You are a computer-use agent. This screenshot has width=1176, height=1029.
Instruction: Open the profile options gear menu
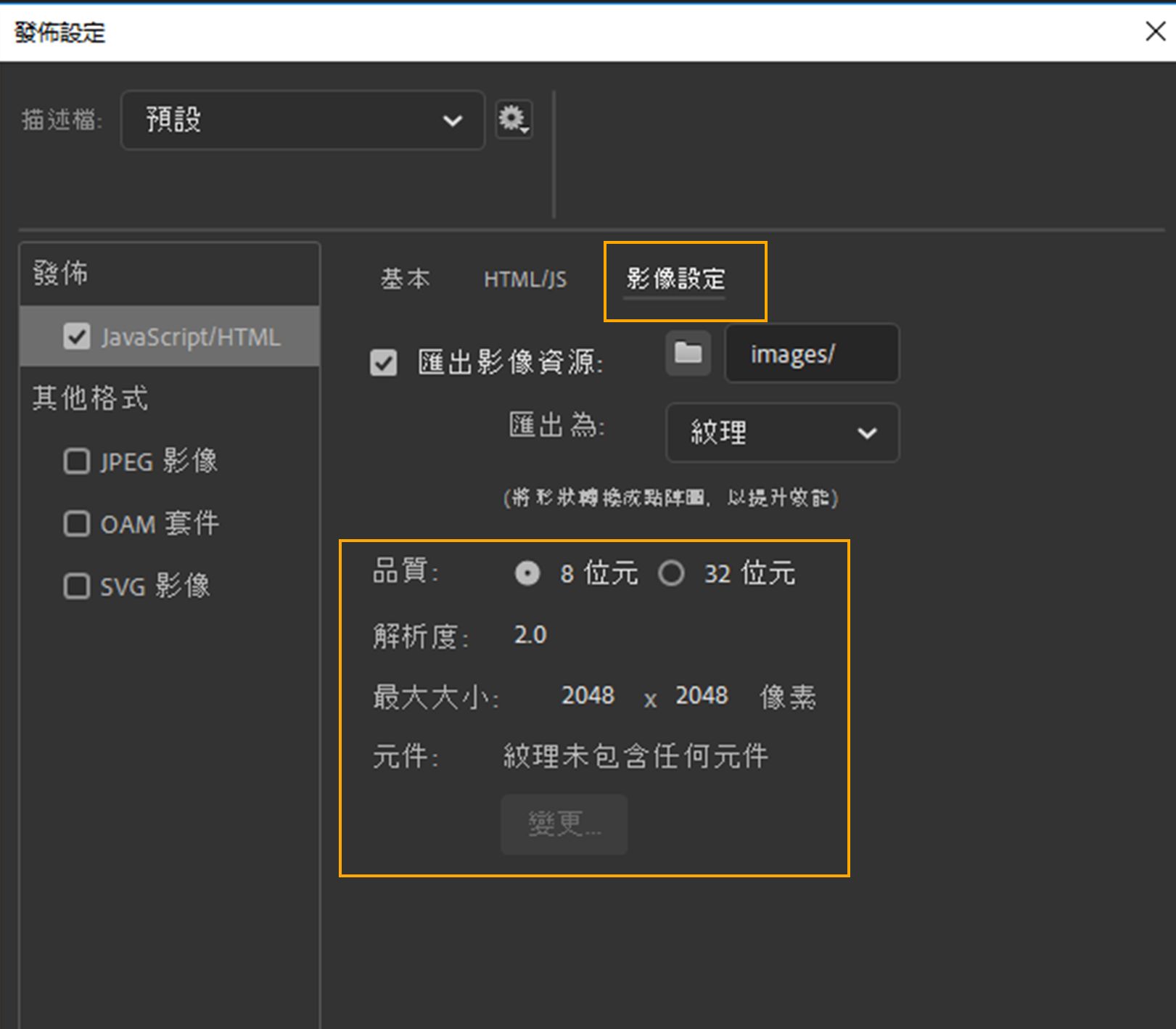tap(513, 120)
